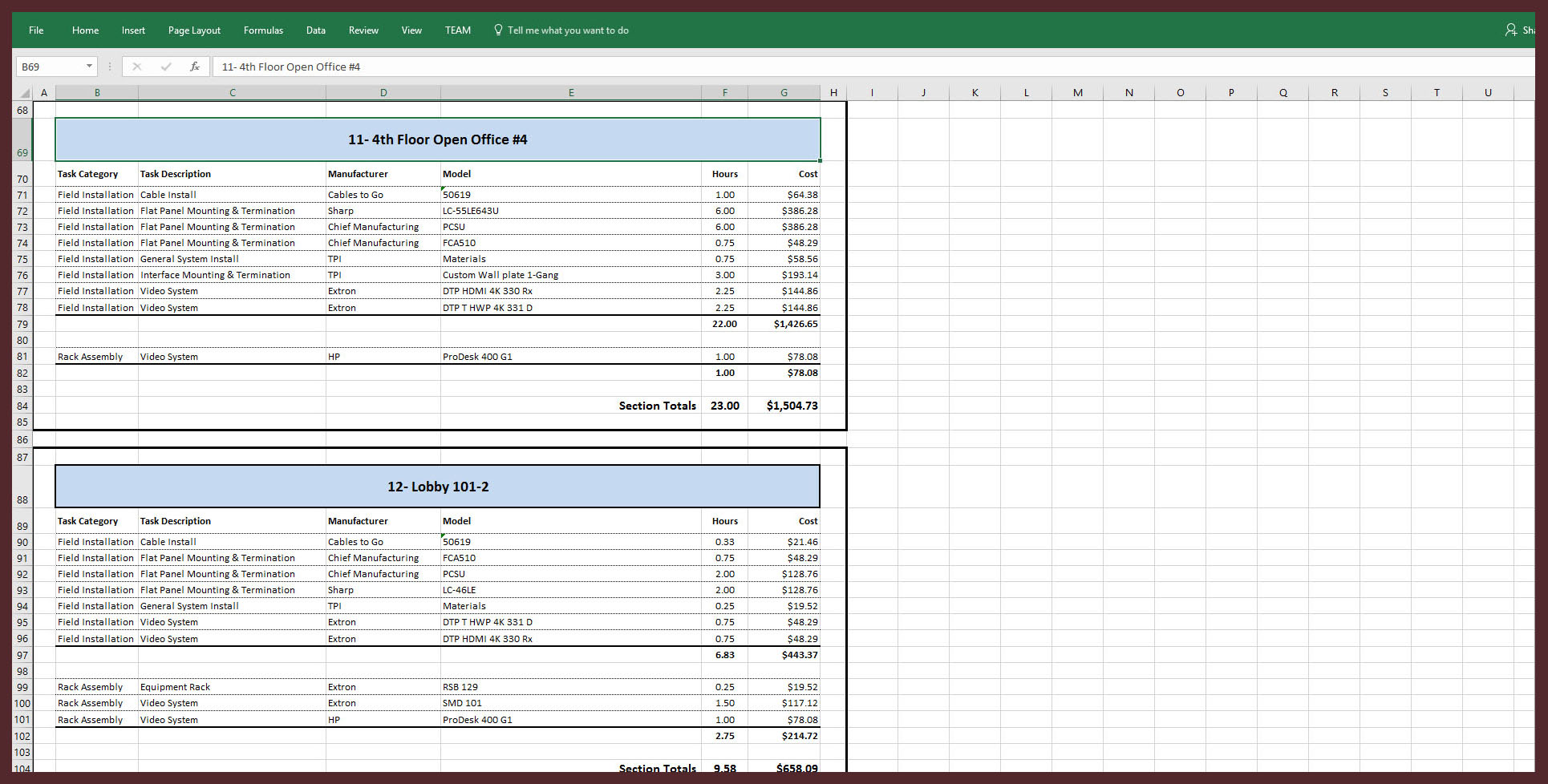The height and width of the screenshot is (784, 1548).
Task: Click the $193.14 cost cell
Action: coord(784,275)
